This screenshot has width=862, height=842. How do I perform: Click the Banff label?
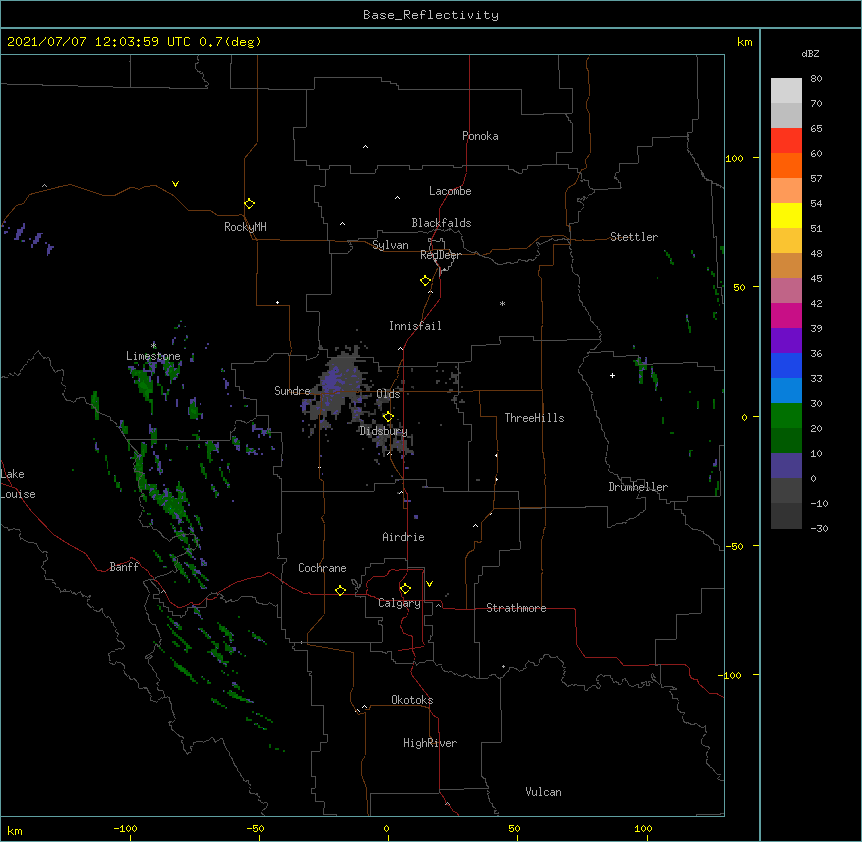pos(124,567)
